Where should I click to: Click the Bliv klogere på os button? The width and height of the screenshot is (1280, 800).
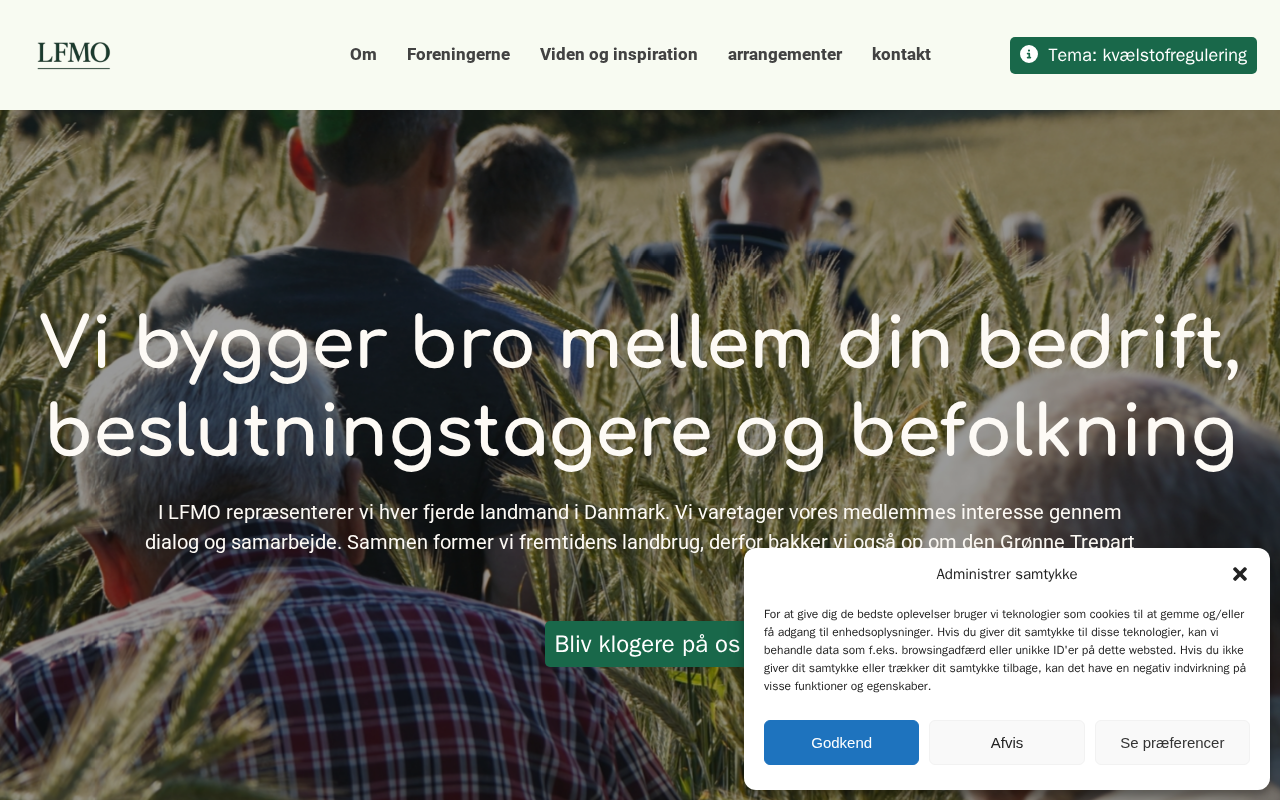(x=645, y=644)
